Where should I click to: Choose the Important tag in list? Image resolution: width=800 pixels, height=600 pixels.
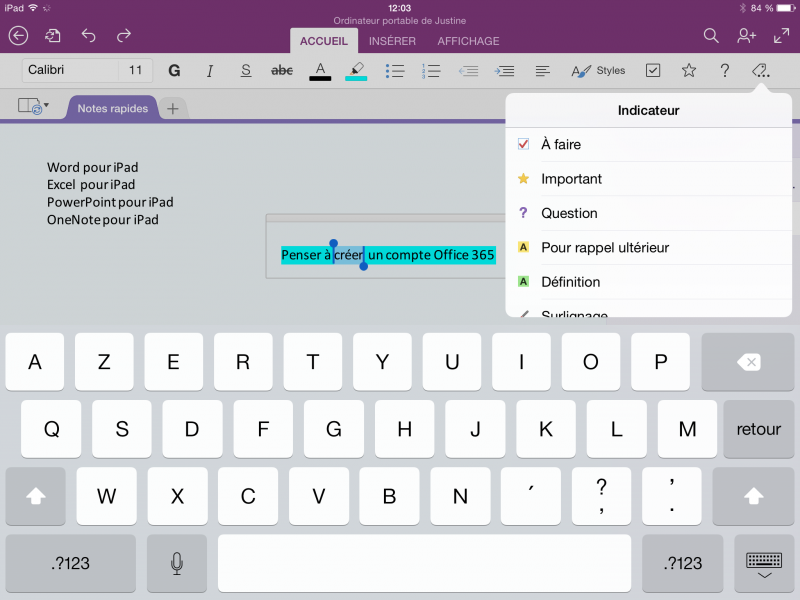pos(648,179)
